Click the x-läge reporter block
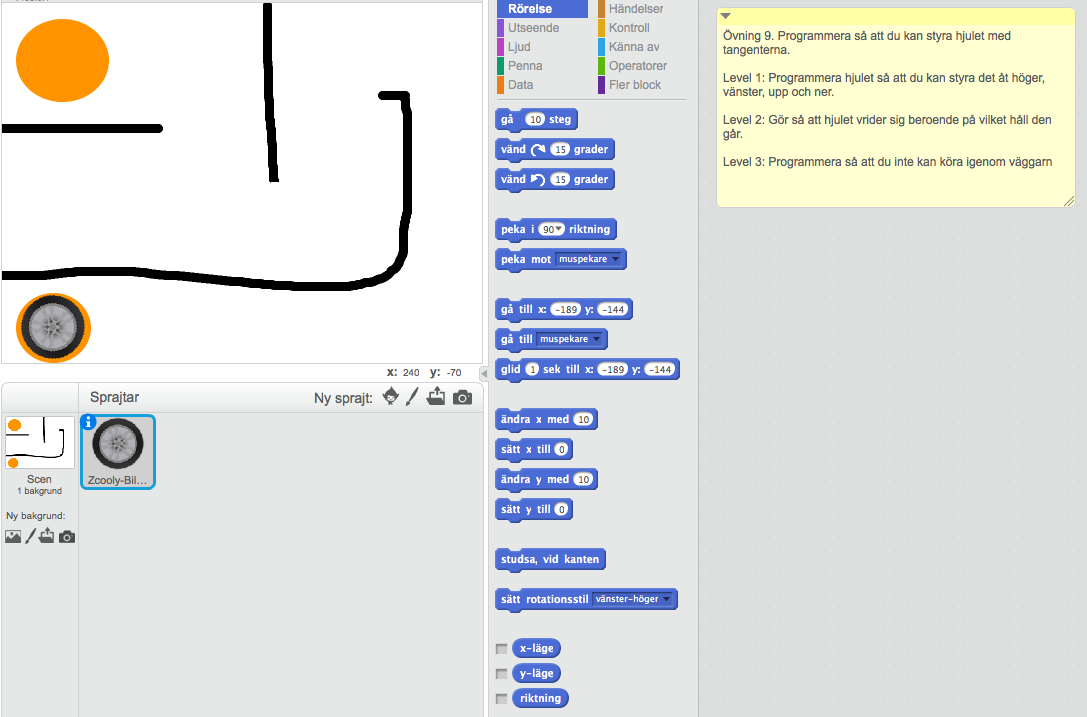This screenshot has height=717, width=1087. [x=537, y=648]
